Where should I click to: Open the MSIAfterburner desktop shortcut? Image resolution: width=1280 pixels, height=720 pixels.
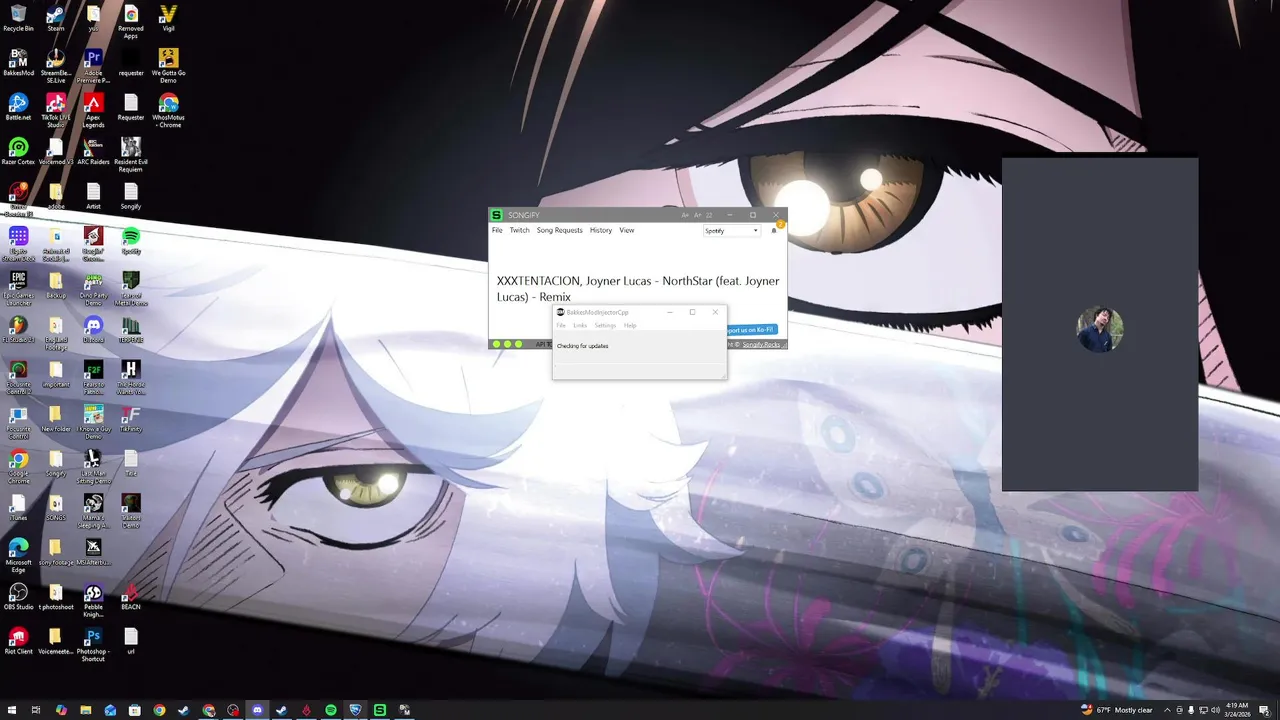(93, 552)
